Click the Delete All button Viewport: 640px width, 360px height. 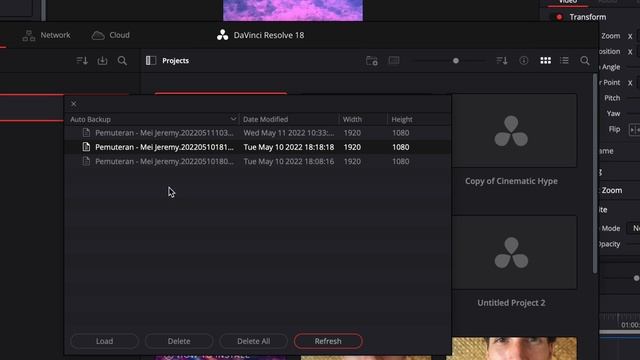click(253, 341)
